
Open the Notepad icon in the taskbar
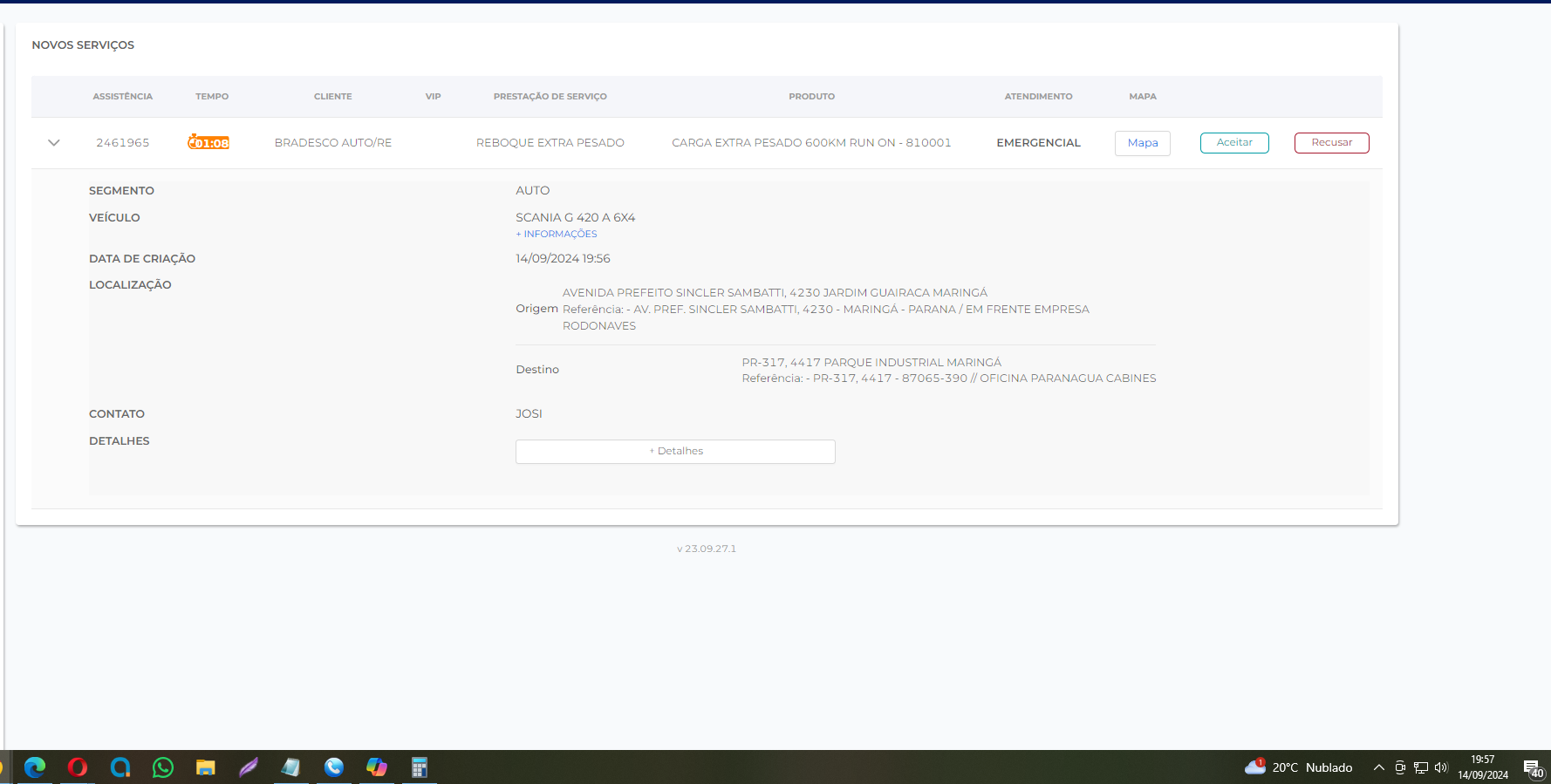pos(291,767)
